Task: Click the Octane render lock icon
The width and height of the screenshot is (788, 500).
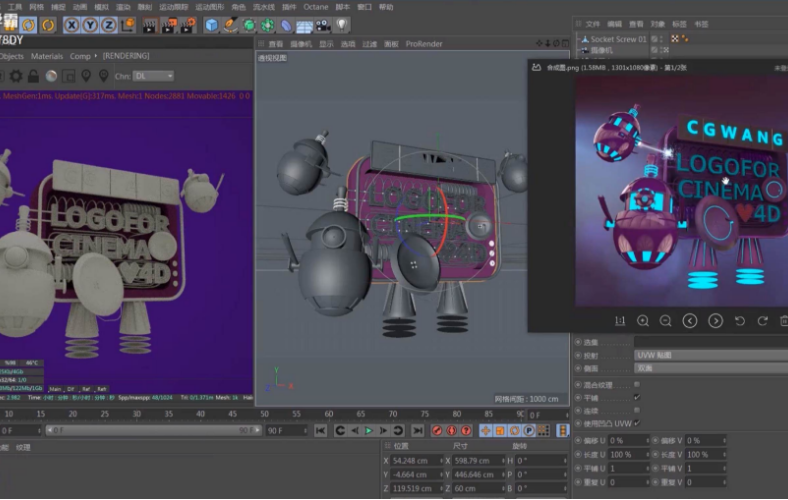Action: point(33,76)
